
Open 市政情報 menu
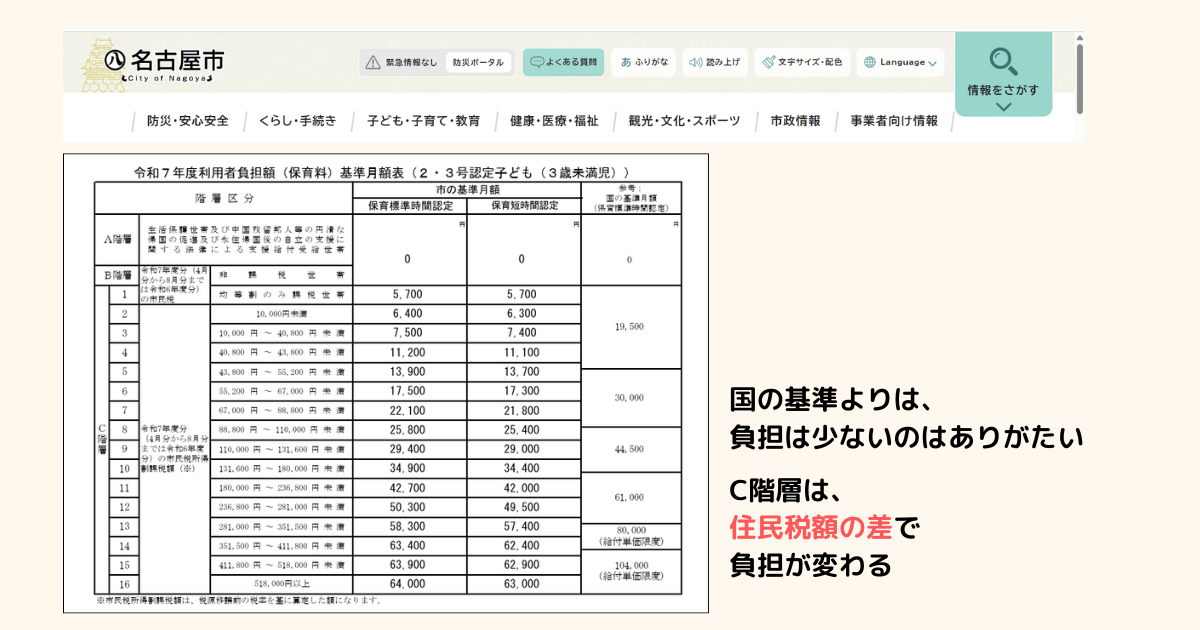(x=795, y=121)
